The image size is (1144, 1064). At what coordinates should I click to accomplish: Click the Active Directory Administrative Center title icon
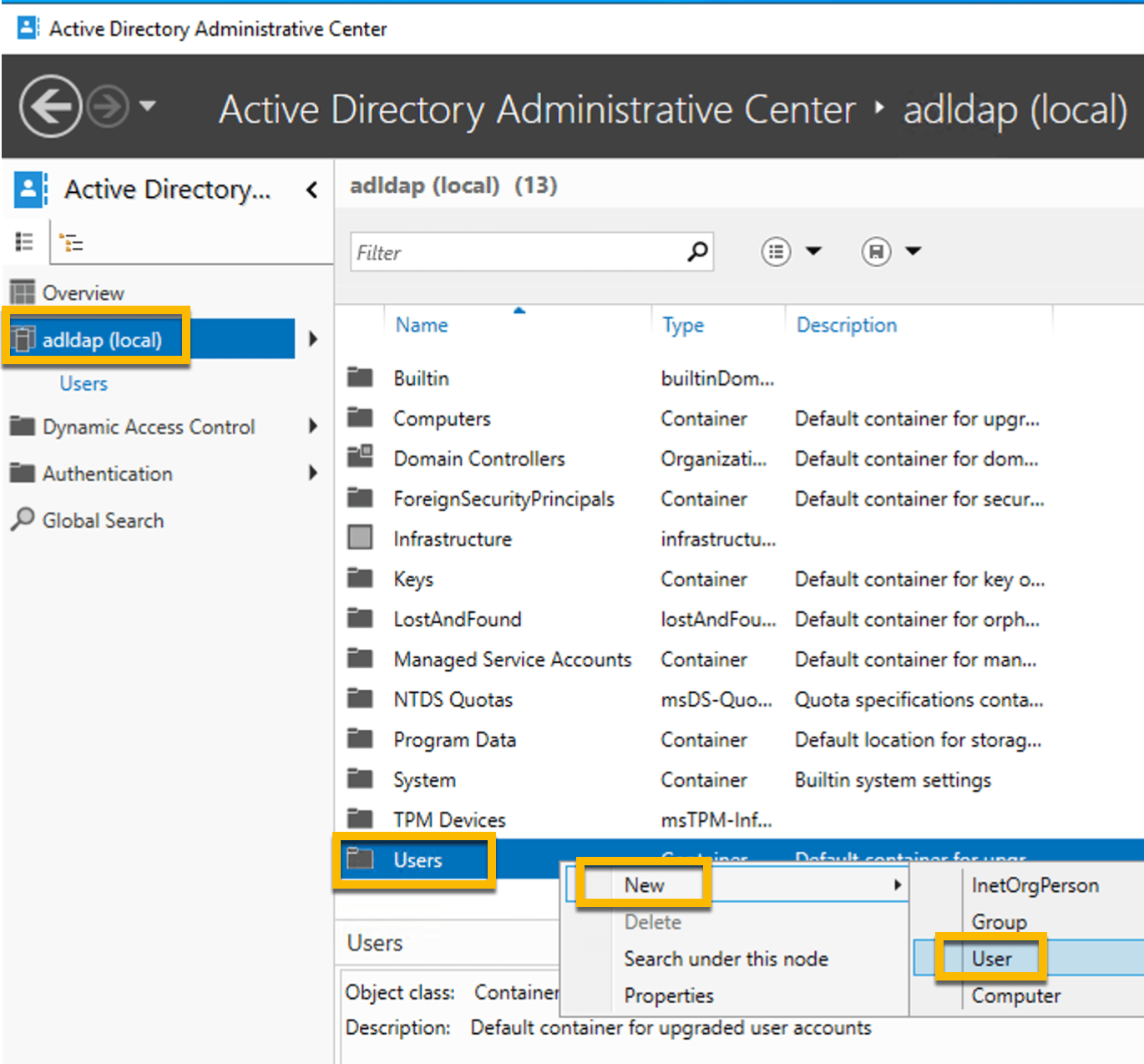[28, 28]
